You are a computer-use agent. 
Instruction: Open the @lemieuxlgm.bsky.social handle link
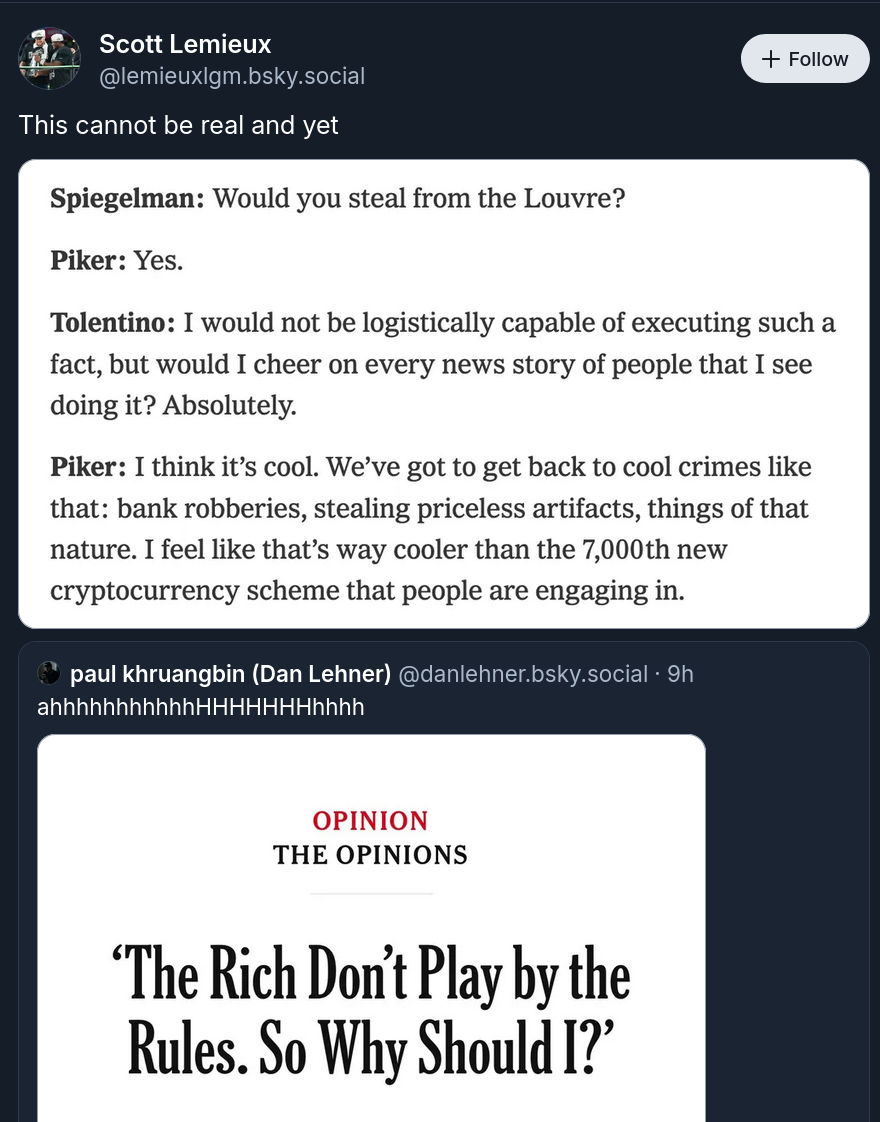click(232, 76)
